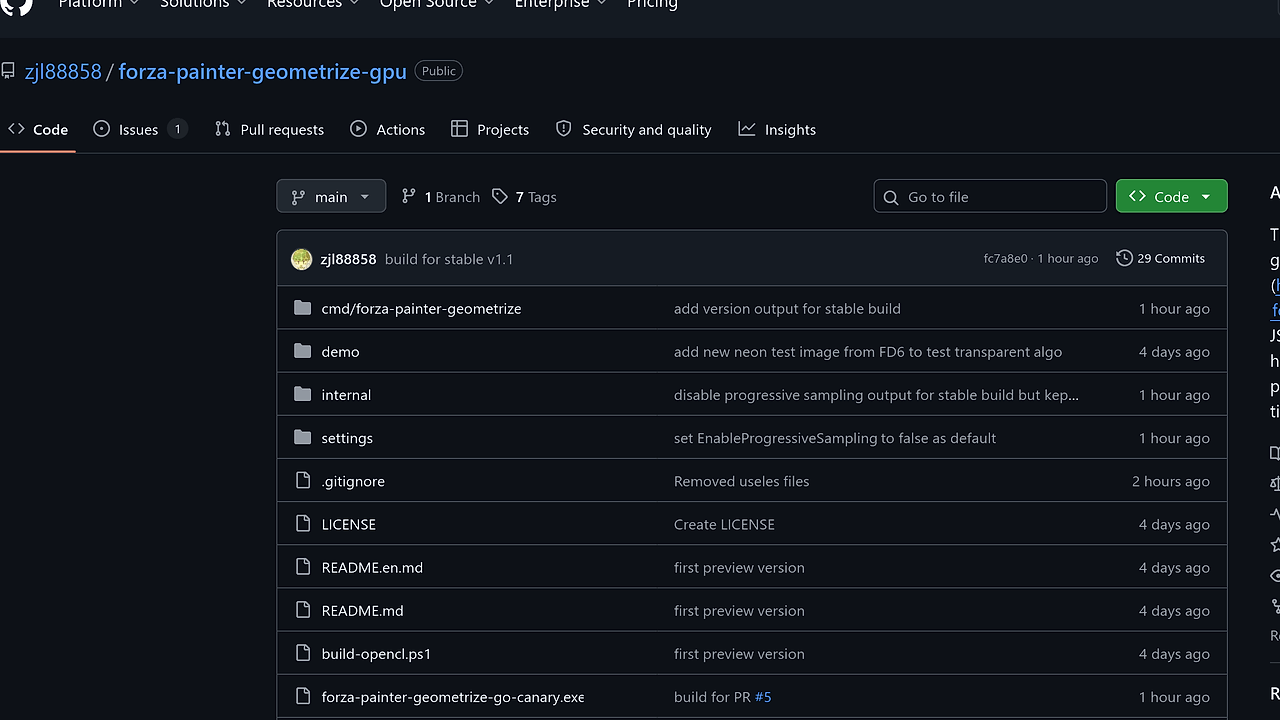This screenshot has width=1280, height=720.
Task: Open the demo folder
Action: [x=340, y=351]
